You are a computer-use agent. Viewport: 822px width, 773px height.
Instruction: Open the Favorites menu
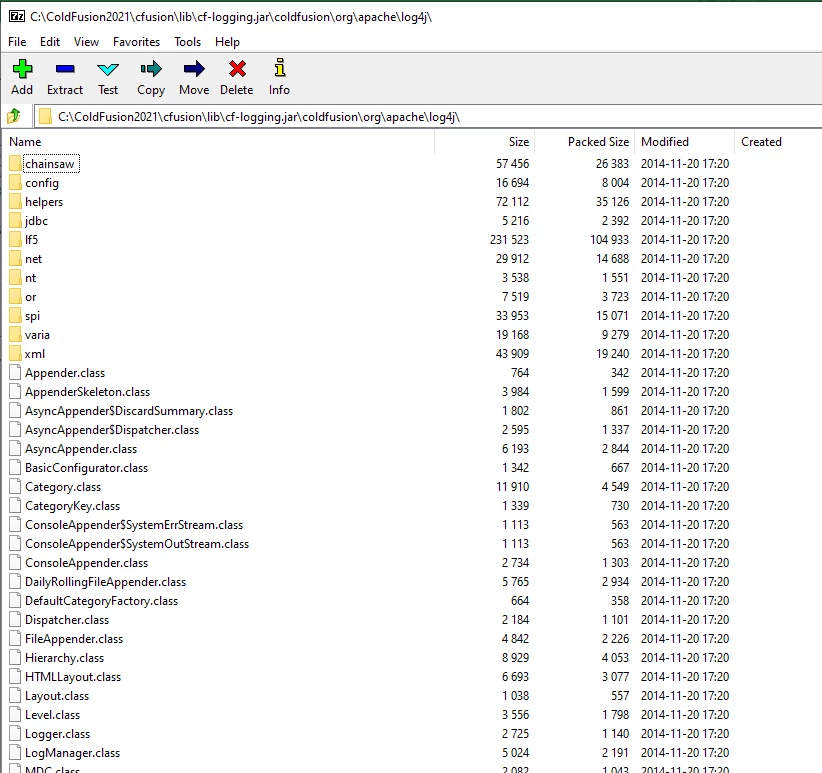136,41
